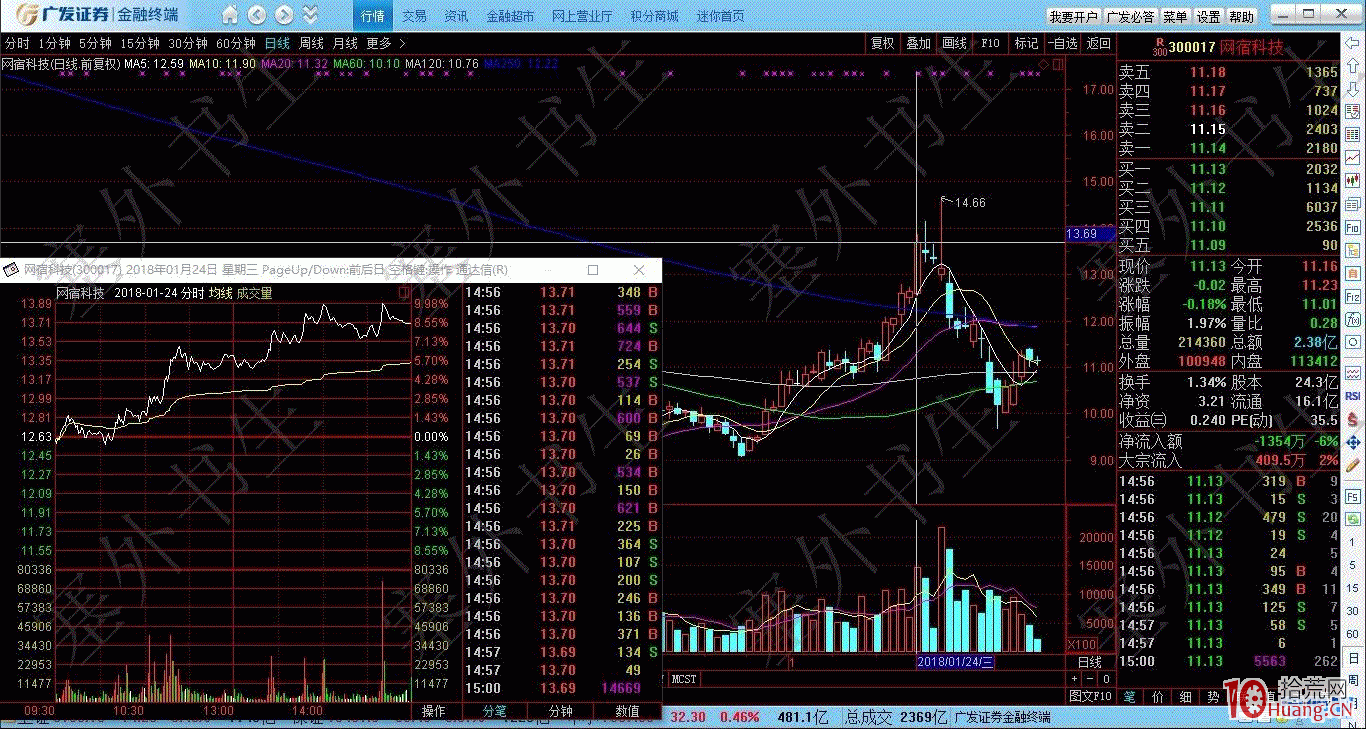Click the red dollar sign sidebar icon
The width and height of the screenshot is (1366, 729).
[x=1353, y=419]
